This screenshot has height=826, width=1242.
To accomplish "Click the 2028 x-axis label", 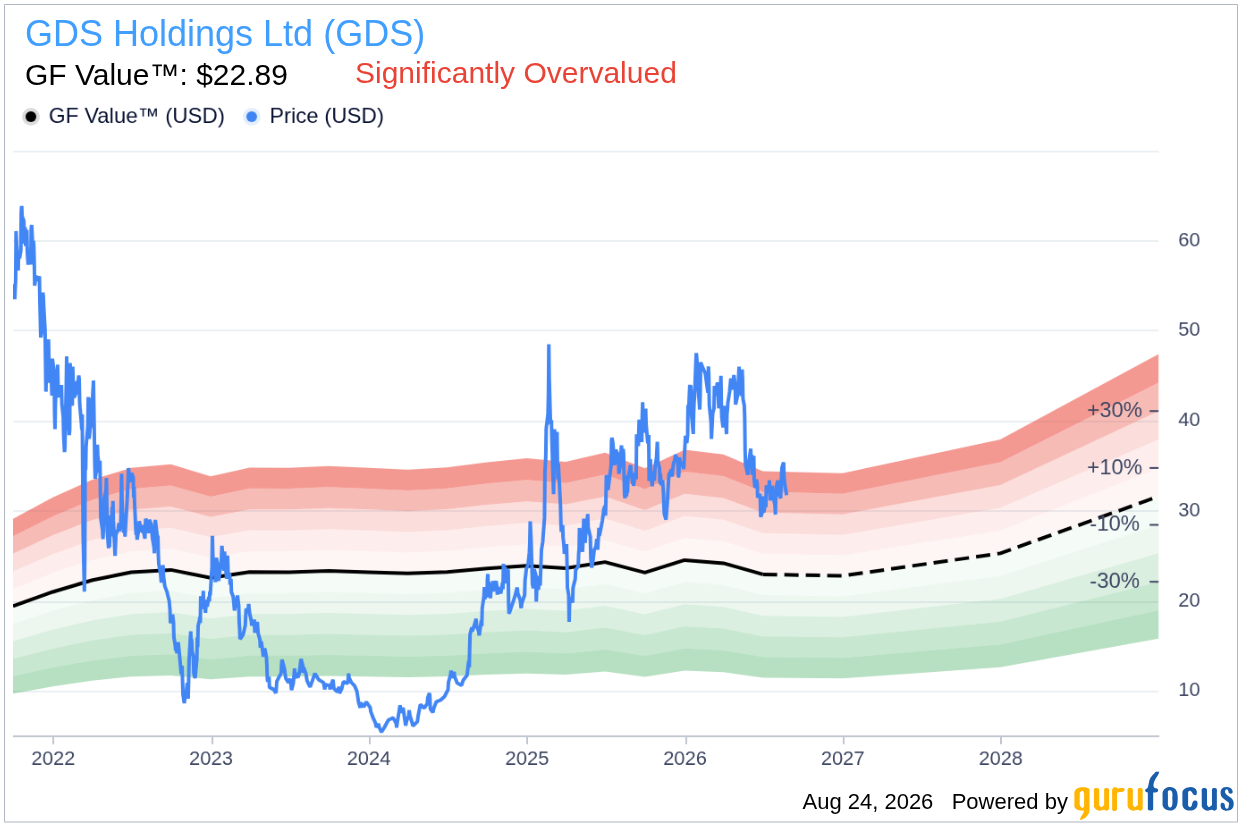I will point(1001,758).
